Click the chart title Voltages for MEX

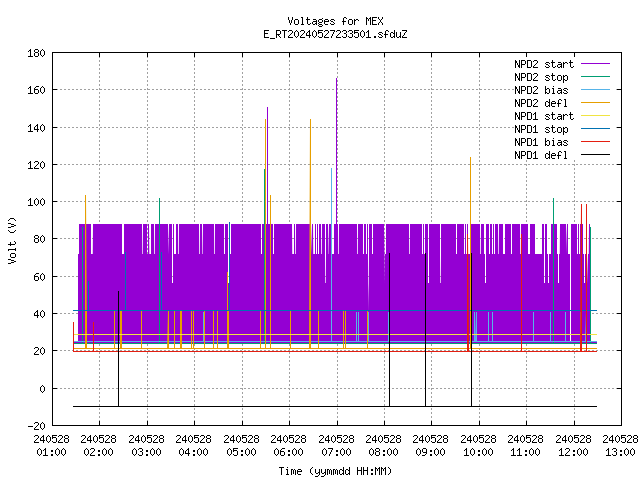pyautogui.click(x=336, y=21)
